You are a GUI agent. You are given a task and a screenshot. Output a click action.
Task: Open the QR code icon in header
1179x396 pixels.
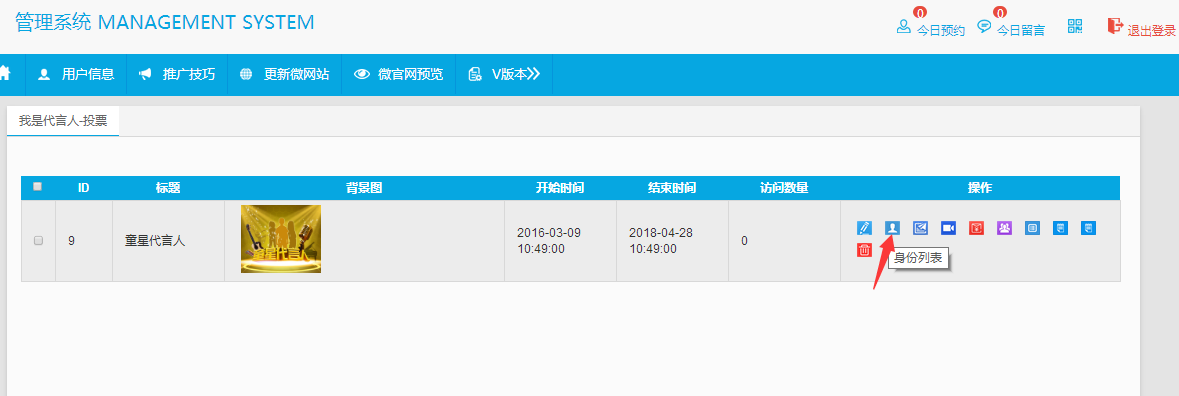(x=1075, y=27)
